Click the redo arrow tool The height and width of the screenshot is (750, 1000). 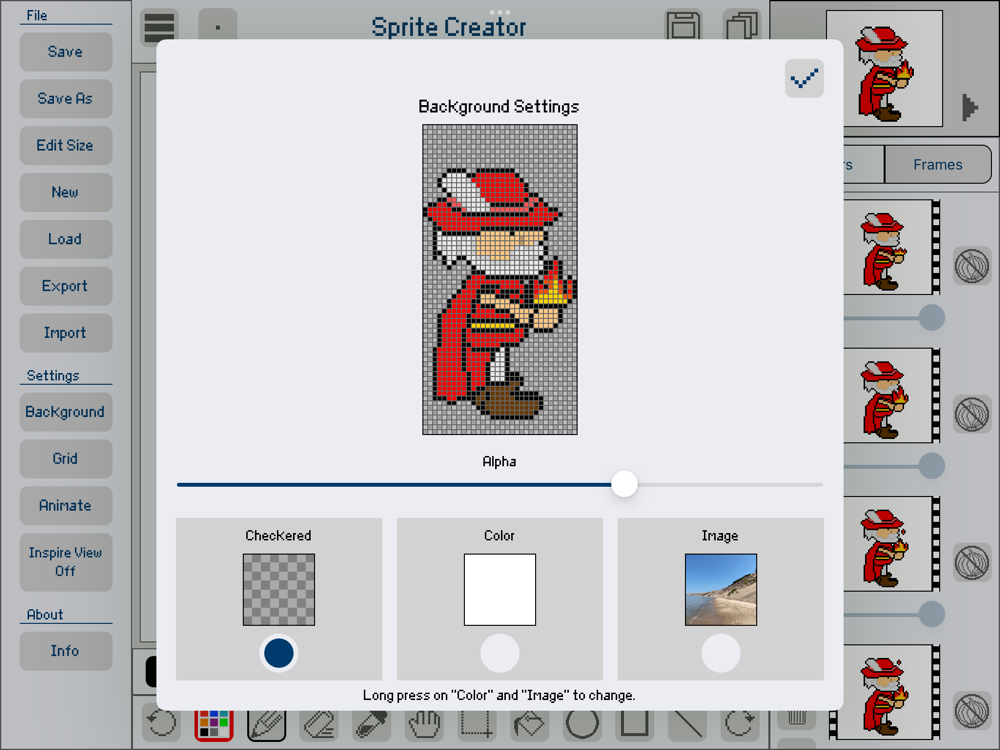coord(740,725)
